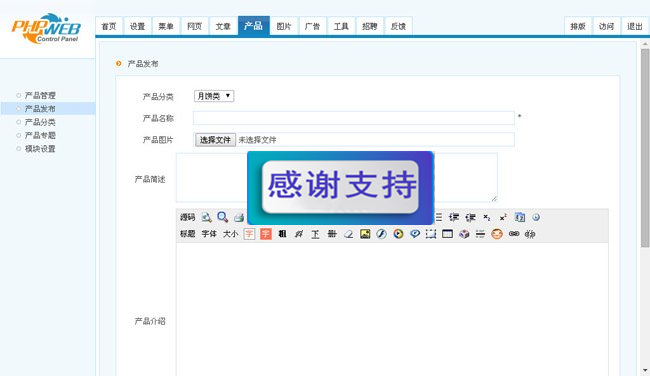Apply superscript formatting icon
The height and width of the screenshot is (376, 650).
(503, 217)
